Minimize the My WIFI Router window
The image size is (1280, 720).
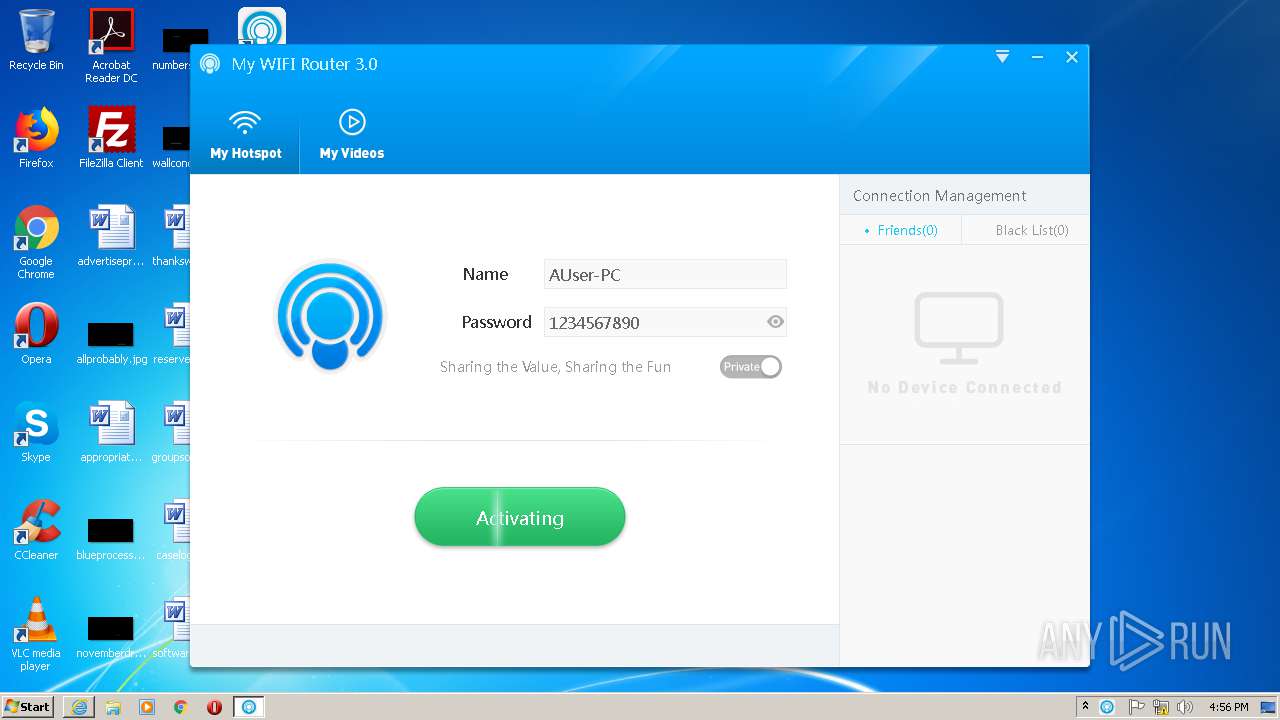pos(1037,57)
